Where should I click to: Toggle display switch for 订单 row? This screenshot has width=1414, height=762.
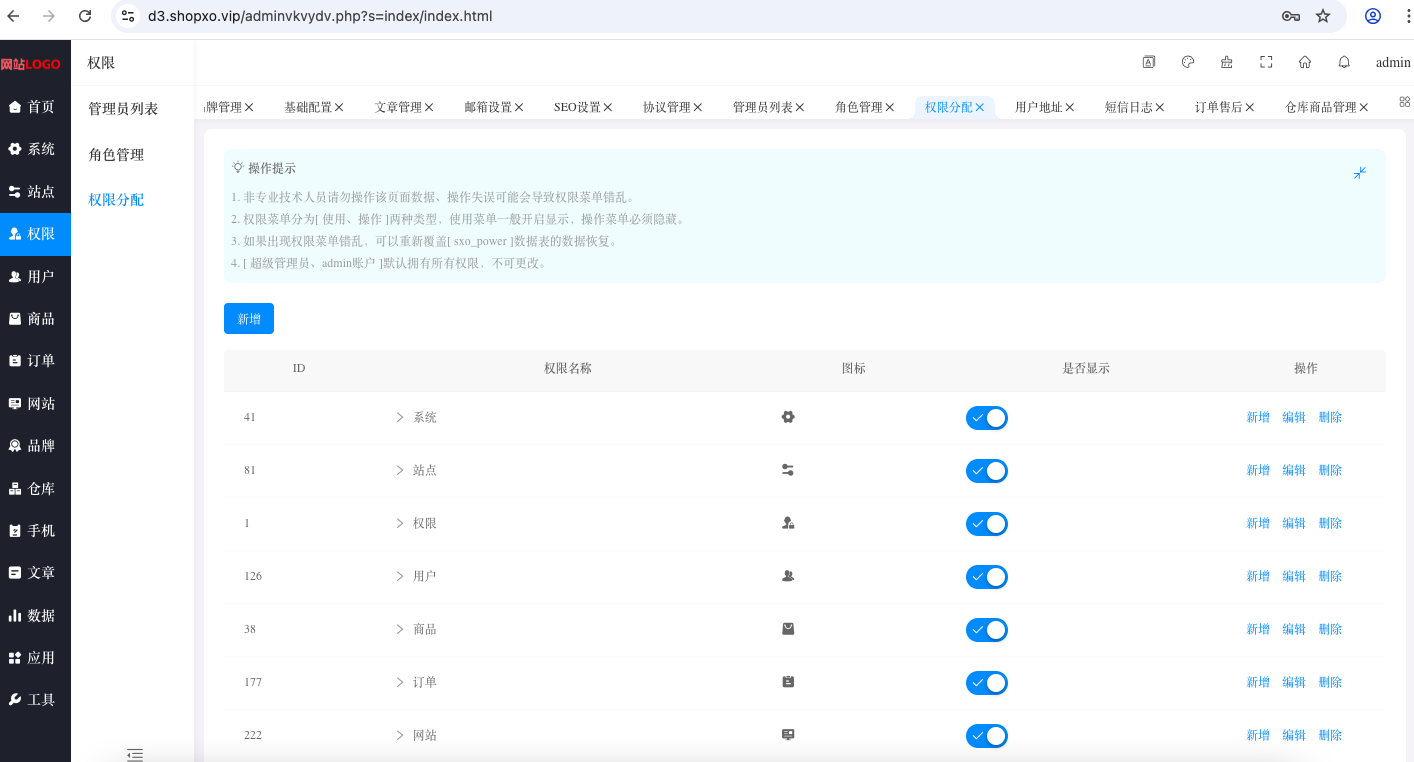click(986, 683)
